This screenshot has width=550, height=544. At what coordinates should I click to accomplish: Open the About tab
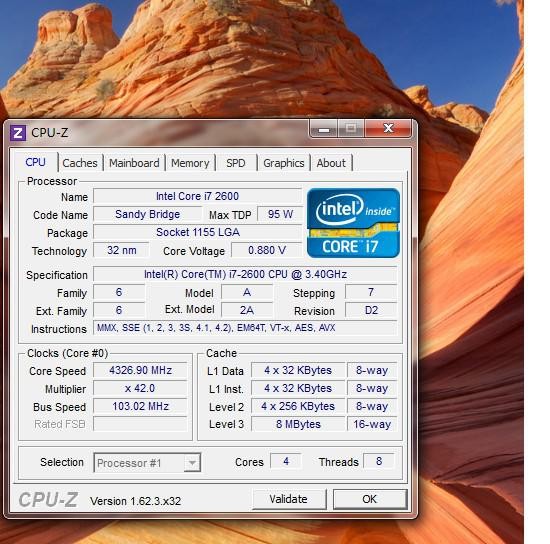[x=331, y=163]
